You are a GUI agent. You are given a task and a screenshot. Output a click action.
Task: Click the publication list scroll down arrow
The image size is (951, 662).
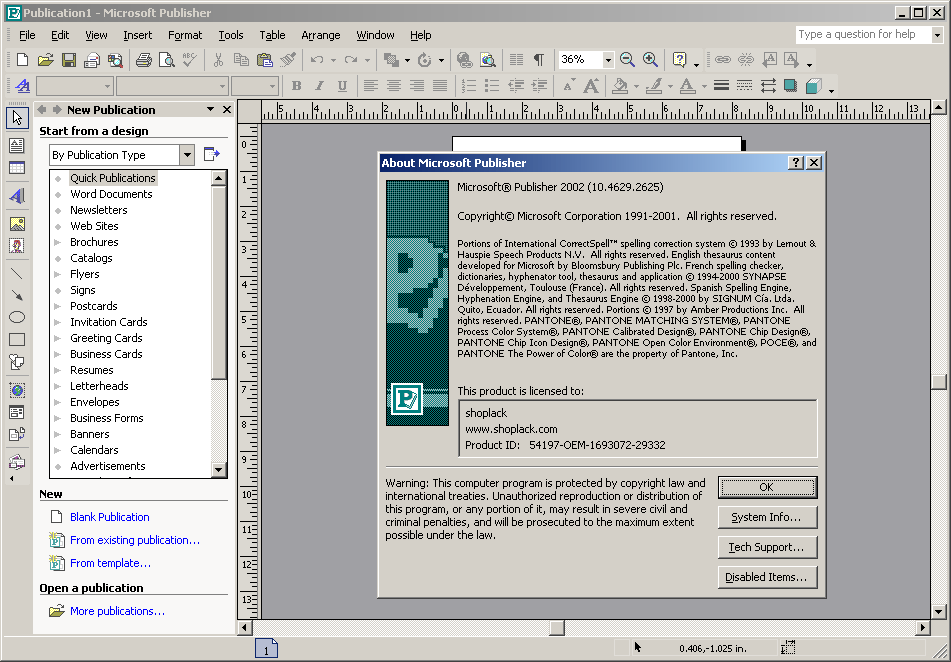pyautogui.click(x=219, y=469)
